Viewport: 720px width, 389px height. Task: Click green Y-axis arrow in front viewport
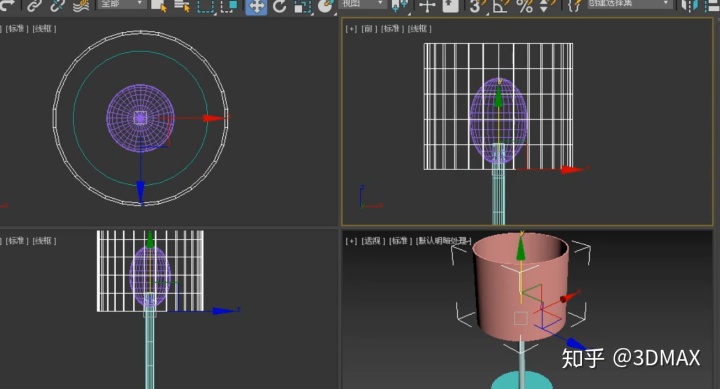(x=499, y=97)
